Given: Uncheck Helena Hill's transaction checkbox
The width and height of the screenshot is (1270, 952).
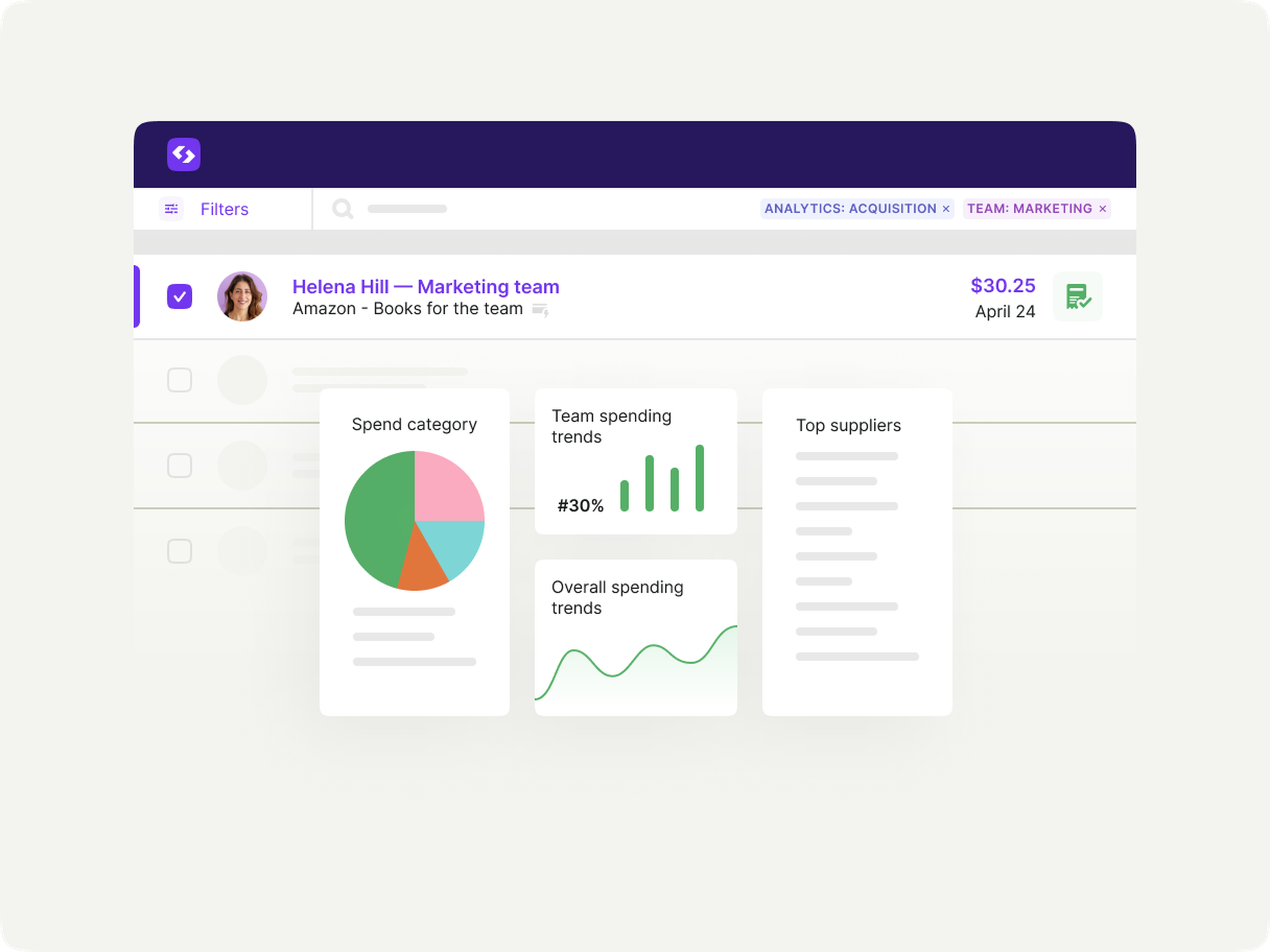Looking at the screenshot, I should coord(180,296).
